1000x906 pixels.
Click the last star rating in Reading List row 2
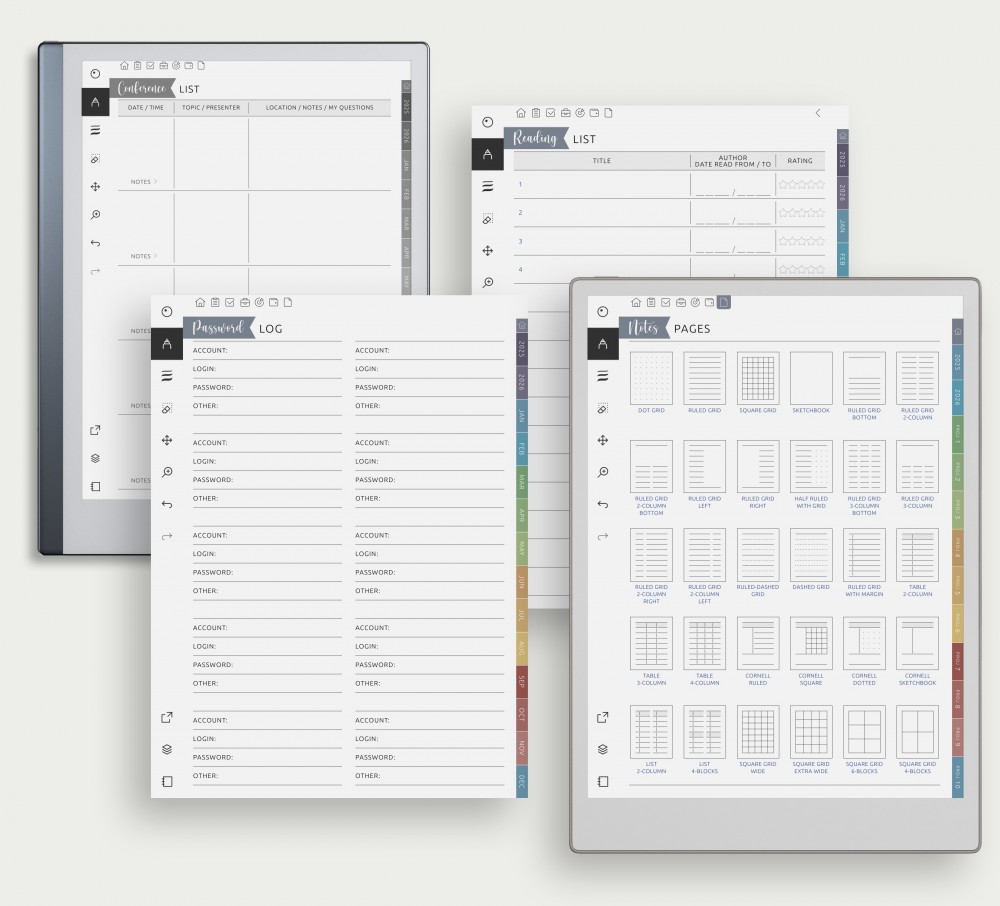[820, 213]
